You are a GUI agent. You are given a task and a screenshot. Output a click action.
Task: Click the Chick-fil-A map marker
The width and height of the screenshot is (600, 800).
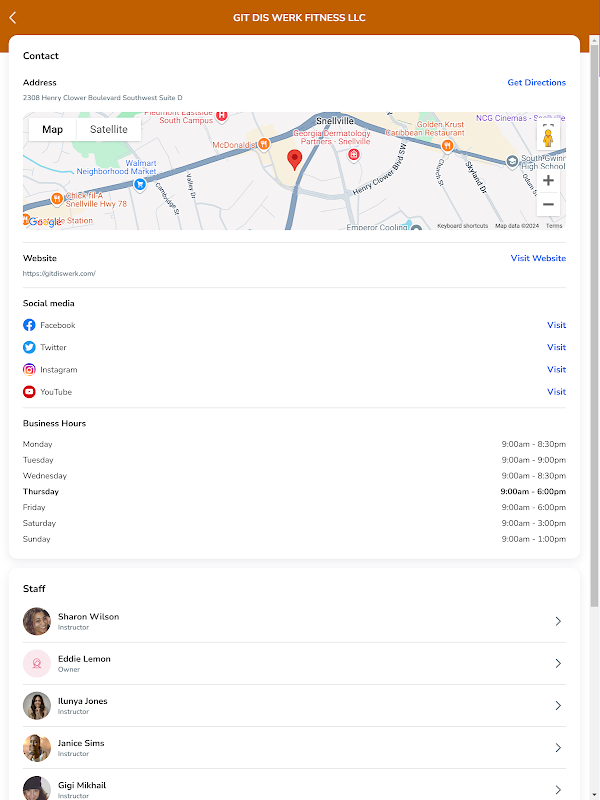(57, 198)
